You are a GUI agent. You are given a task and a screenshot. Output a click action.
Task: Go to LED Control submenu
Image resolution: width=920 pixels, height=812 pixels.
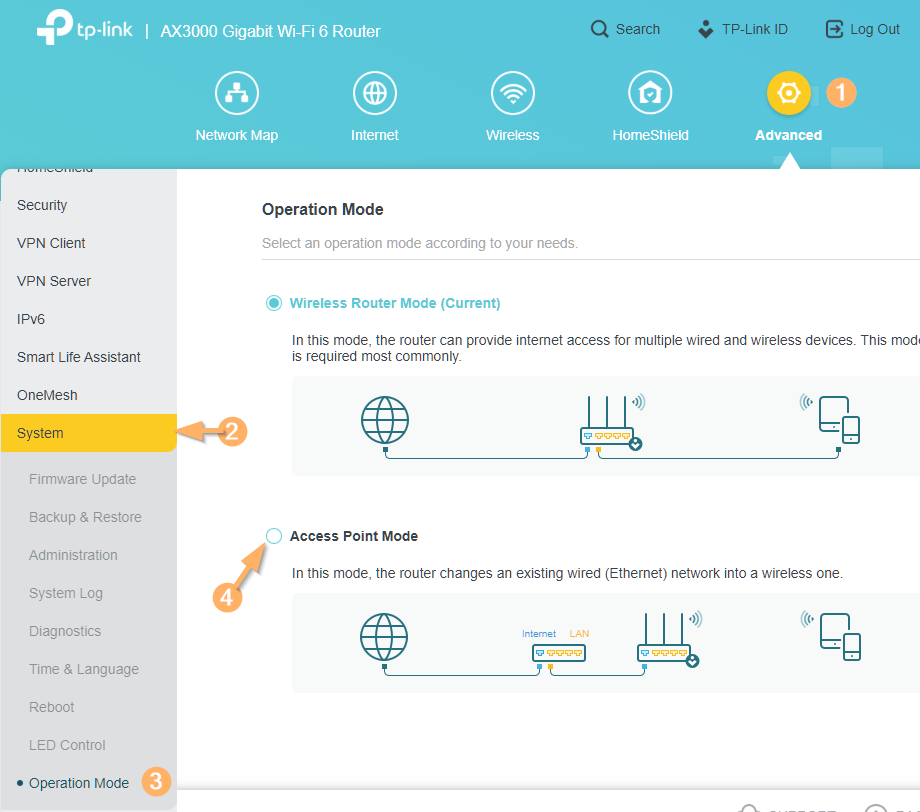[x=67, y=745]
